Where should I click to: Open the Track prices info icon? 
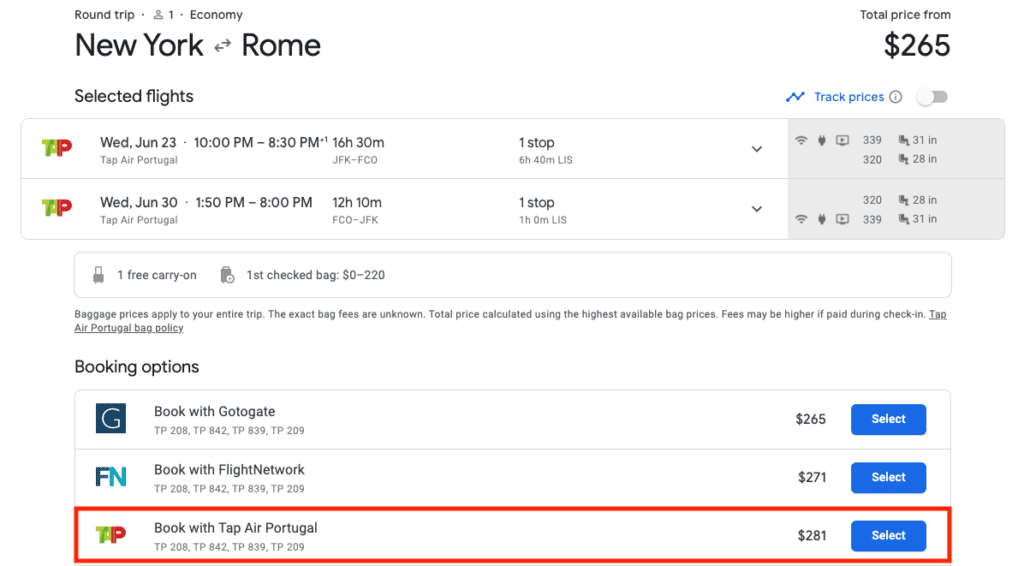[896, 97]
